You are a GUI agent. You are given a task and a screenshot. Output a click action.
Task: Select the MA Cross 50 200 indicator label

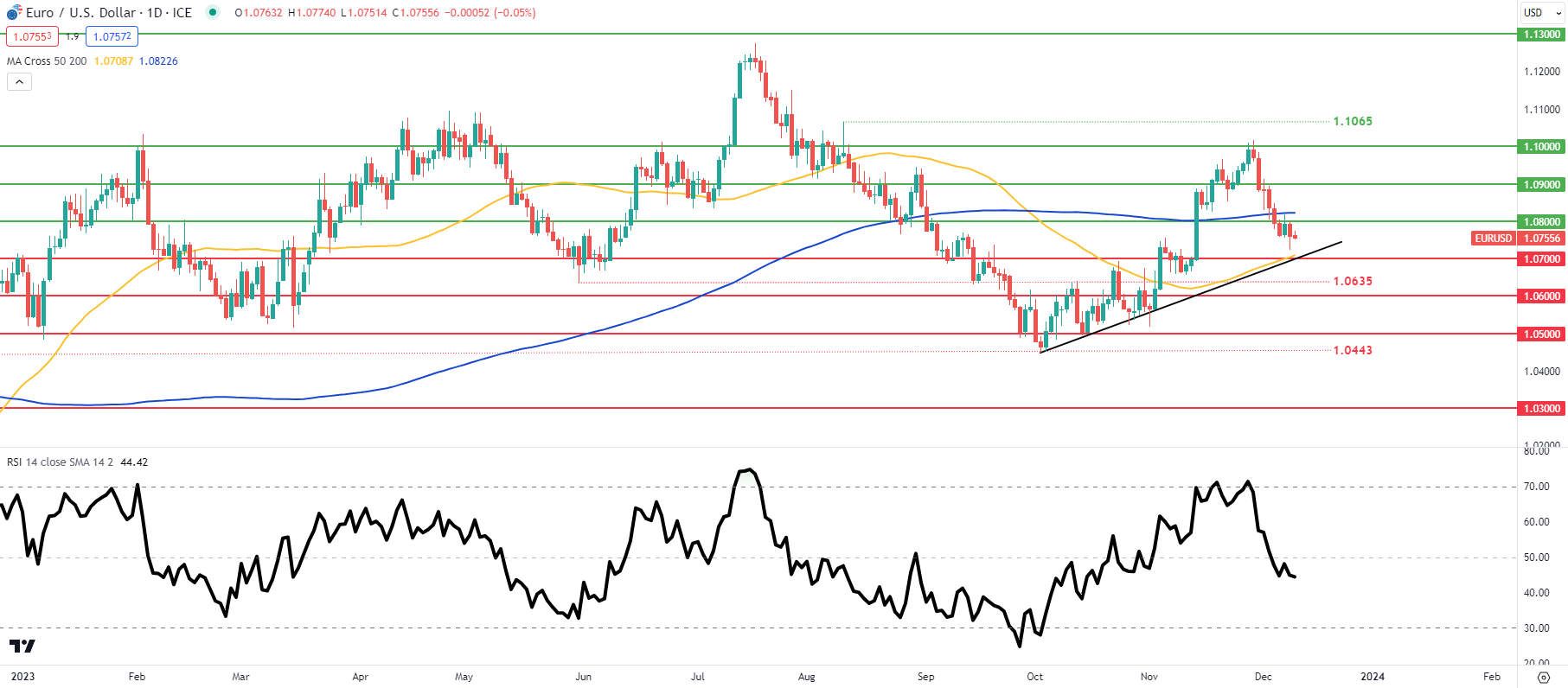[x=47, y=61]
